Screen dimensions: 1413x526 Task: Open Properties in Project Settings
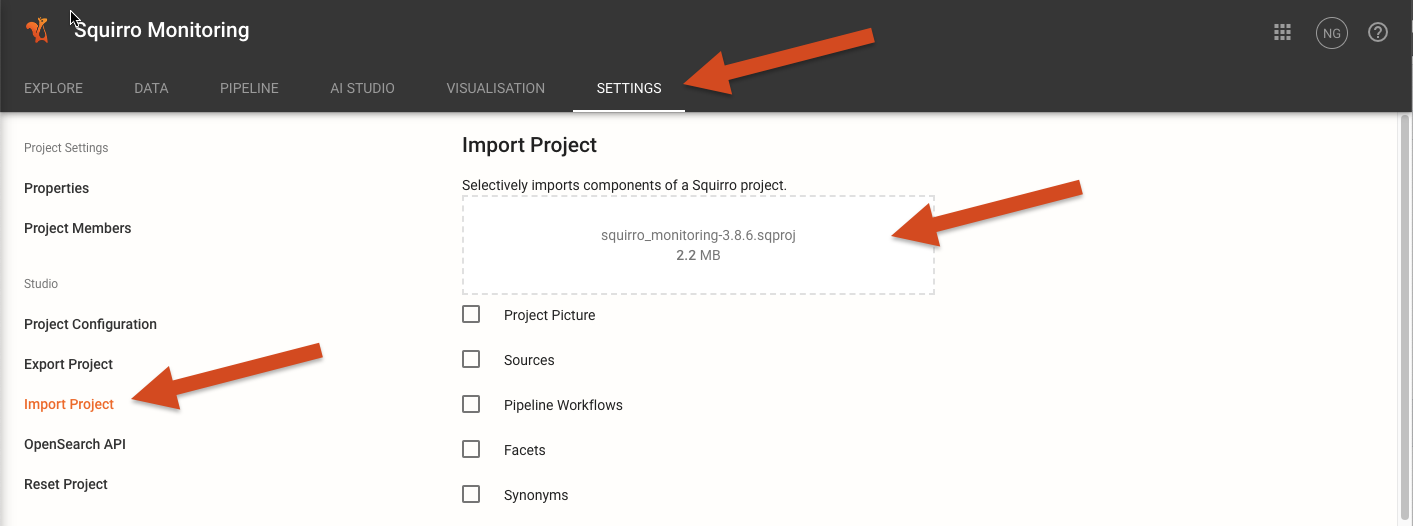[56, 188]
